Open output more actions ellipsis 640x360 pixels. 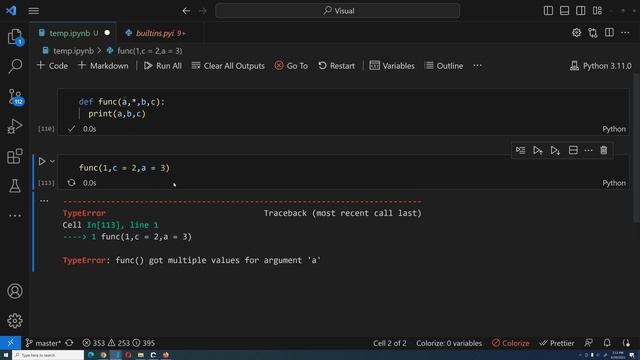click(44, 201)
